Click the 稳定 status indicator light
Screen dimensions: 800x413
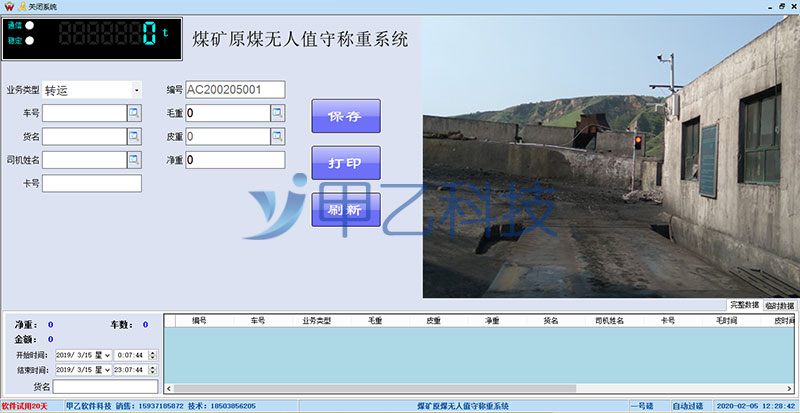pos(29,40)
